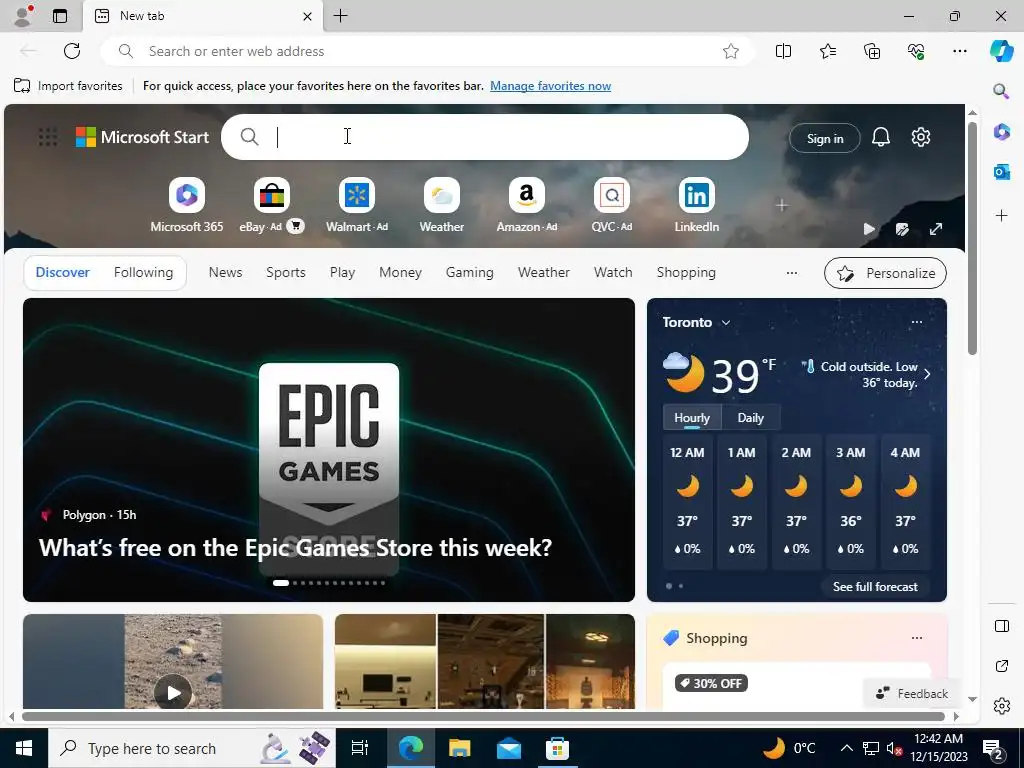Click Personalize button
This screenshot has height=768, width=1024.
point(886,273)
